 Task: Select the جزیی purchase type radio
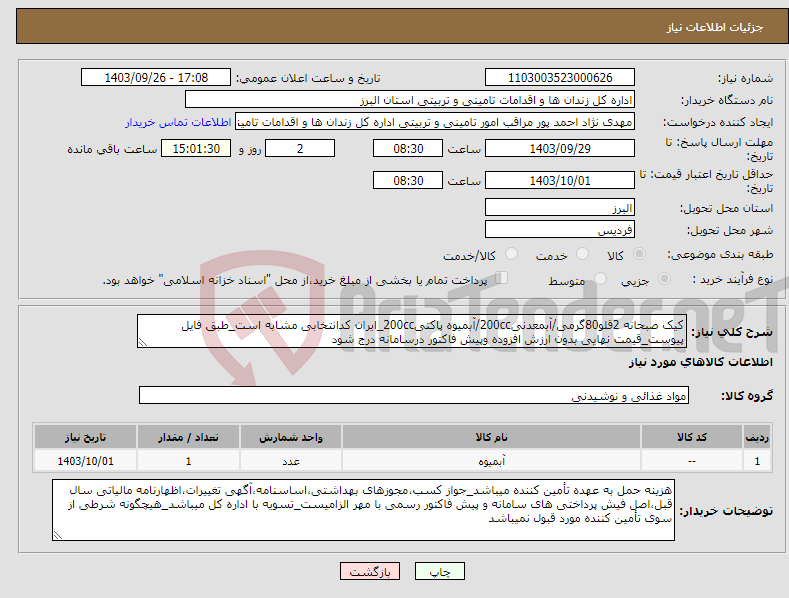point(664,278)
